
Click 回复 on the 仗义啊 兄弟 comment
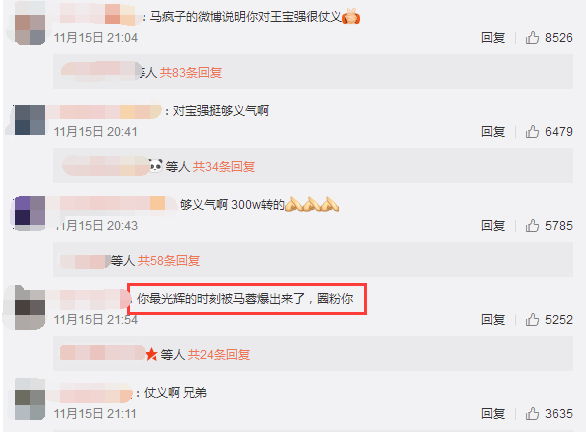(x=493, y=414)
